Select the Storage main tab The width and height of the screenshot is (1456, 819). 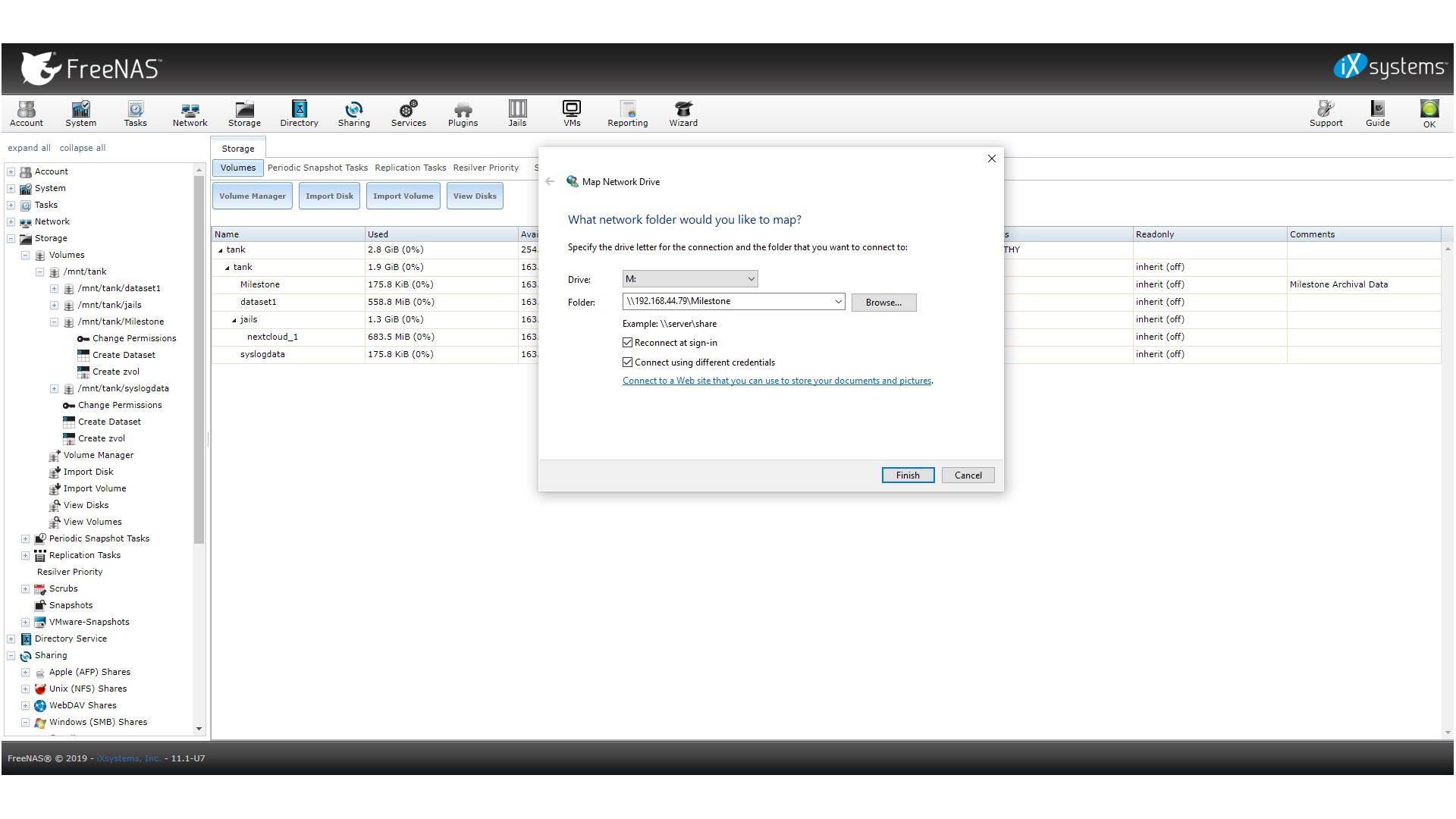point(238,148)
